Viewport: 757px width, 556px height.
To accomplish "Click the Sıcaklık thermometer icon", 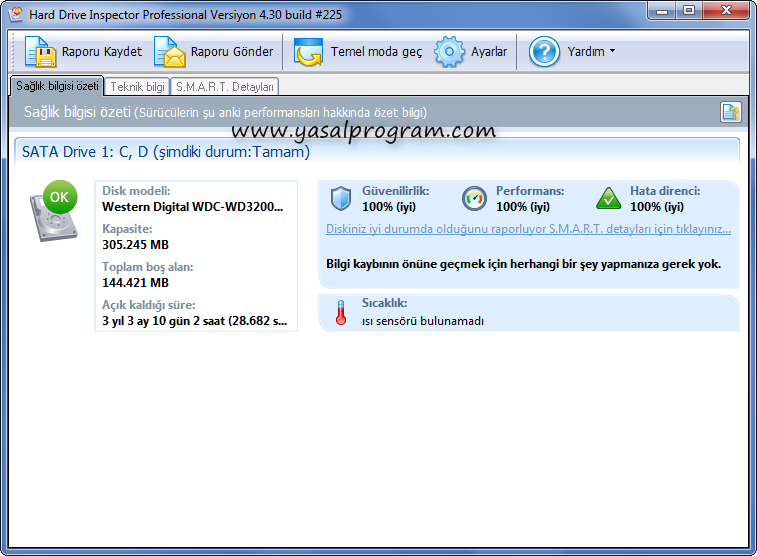I will 340,314.
